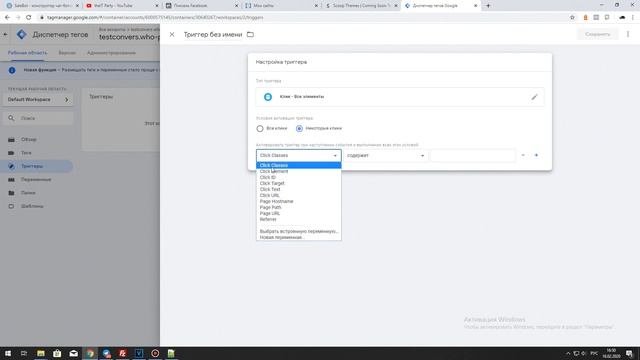Viewport: 640px width, 360px height.
Task: Open the red FileZilla taskbar icon
Action: pyautogui.click(x=122, y=353)
